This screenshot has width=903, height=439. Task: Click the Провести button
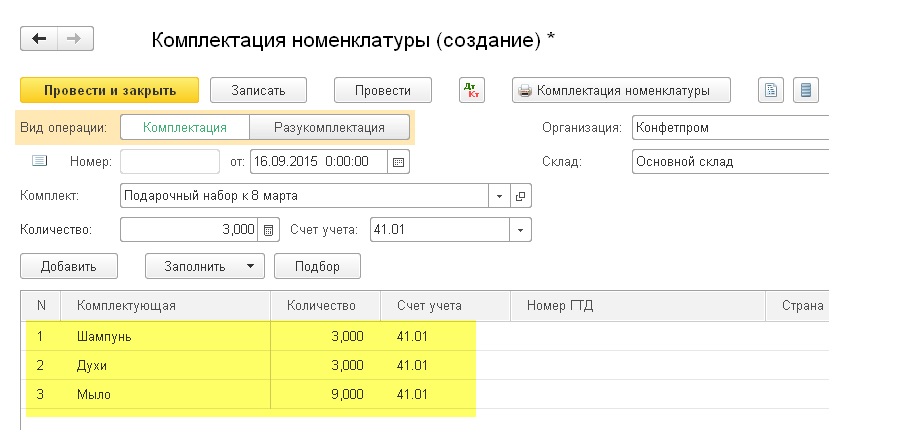pyautogui.click(x=383, y=90)
